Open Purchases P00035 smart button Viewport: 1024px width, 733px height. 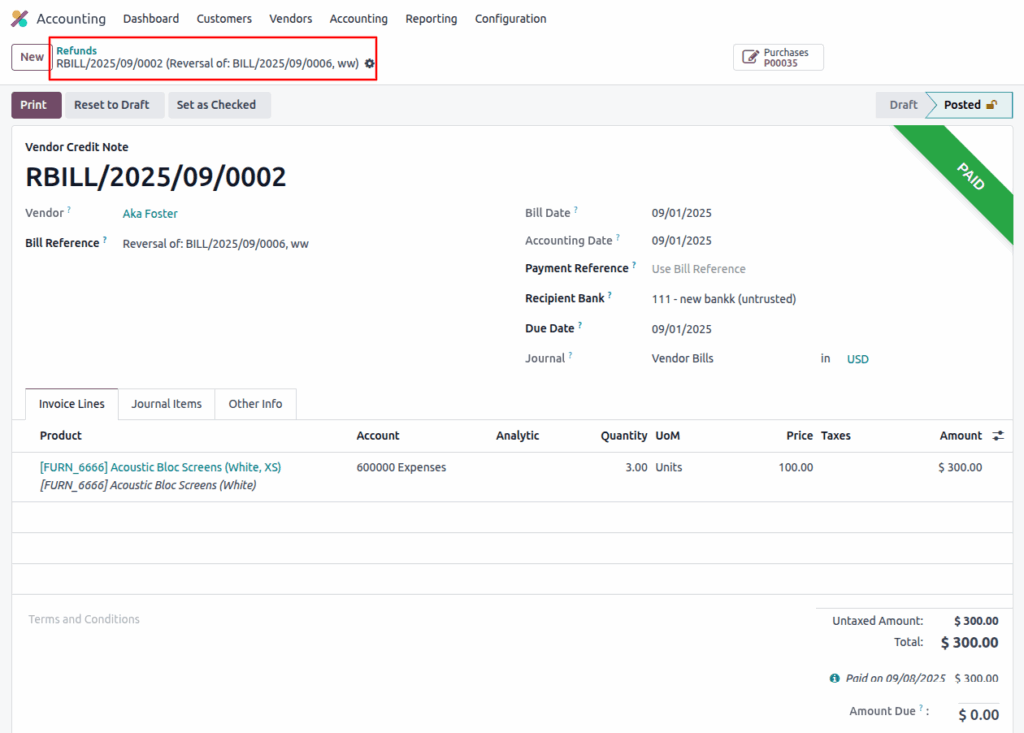(778, 57)
